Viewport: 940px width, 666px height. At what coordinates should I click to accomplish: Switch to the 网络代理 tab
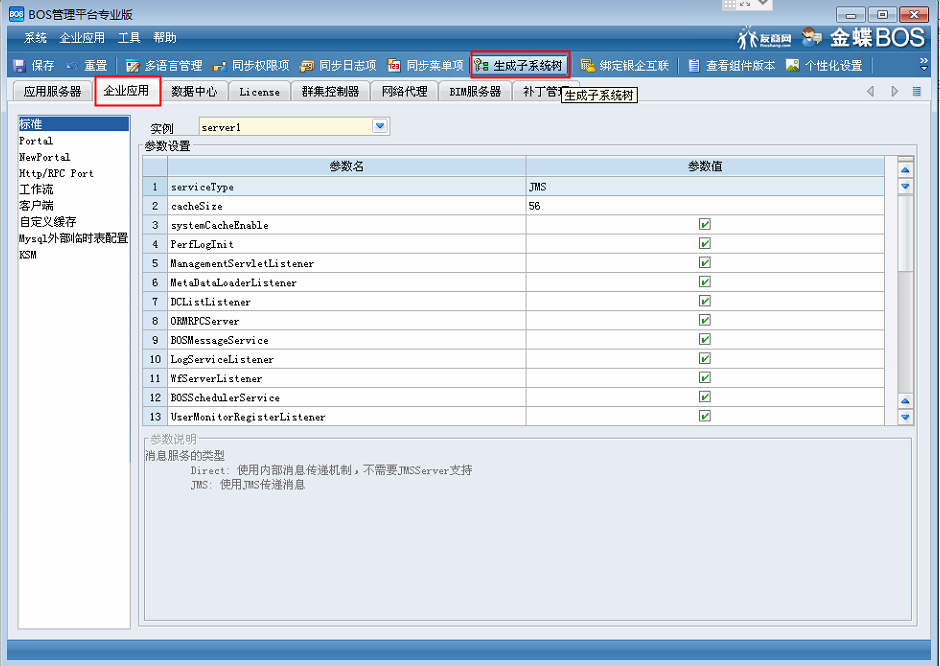tap(405, 91)
